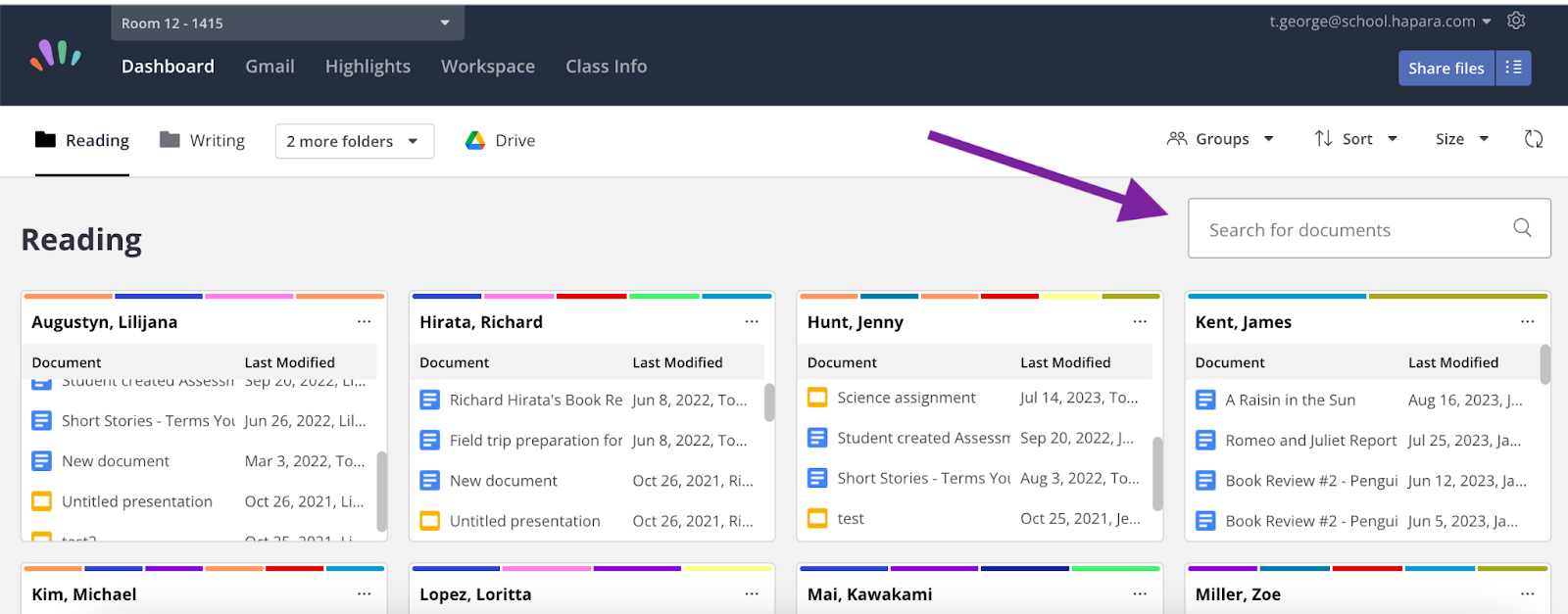Click the search magnifier icon
1568x614 pixels.
coord(1522,228)
